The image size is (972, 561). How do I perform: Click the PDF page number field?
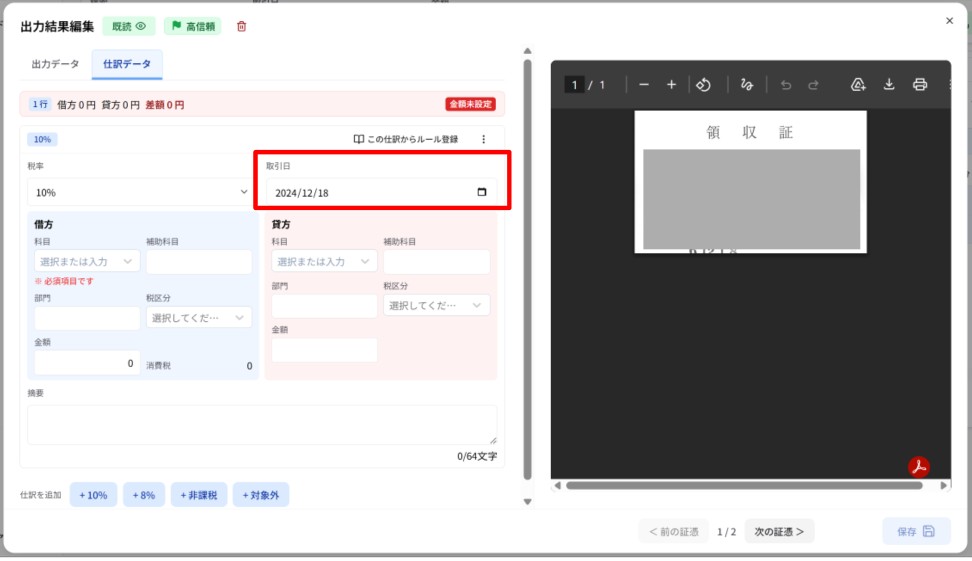click(x=574, y=84)
